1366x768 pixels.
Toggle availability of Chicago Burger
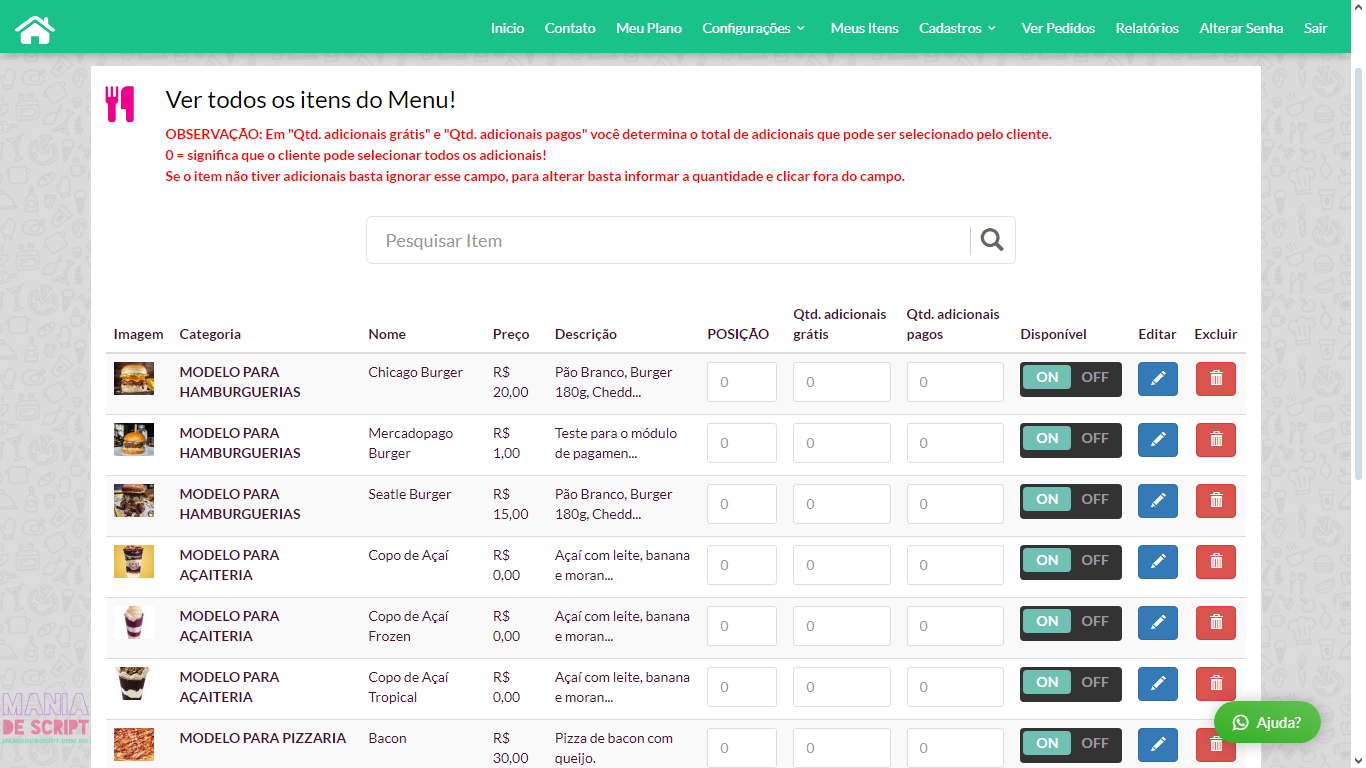pyautogui.click(x=1070, y=379)
